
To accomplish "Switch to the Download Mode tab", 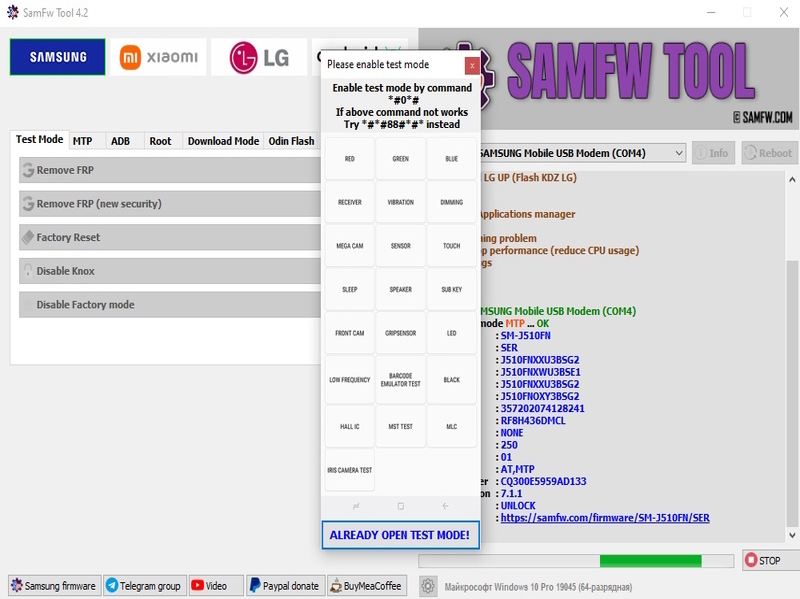I will click(223, 141).
